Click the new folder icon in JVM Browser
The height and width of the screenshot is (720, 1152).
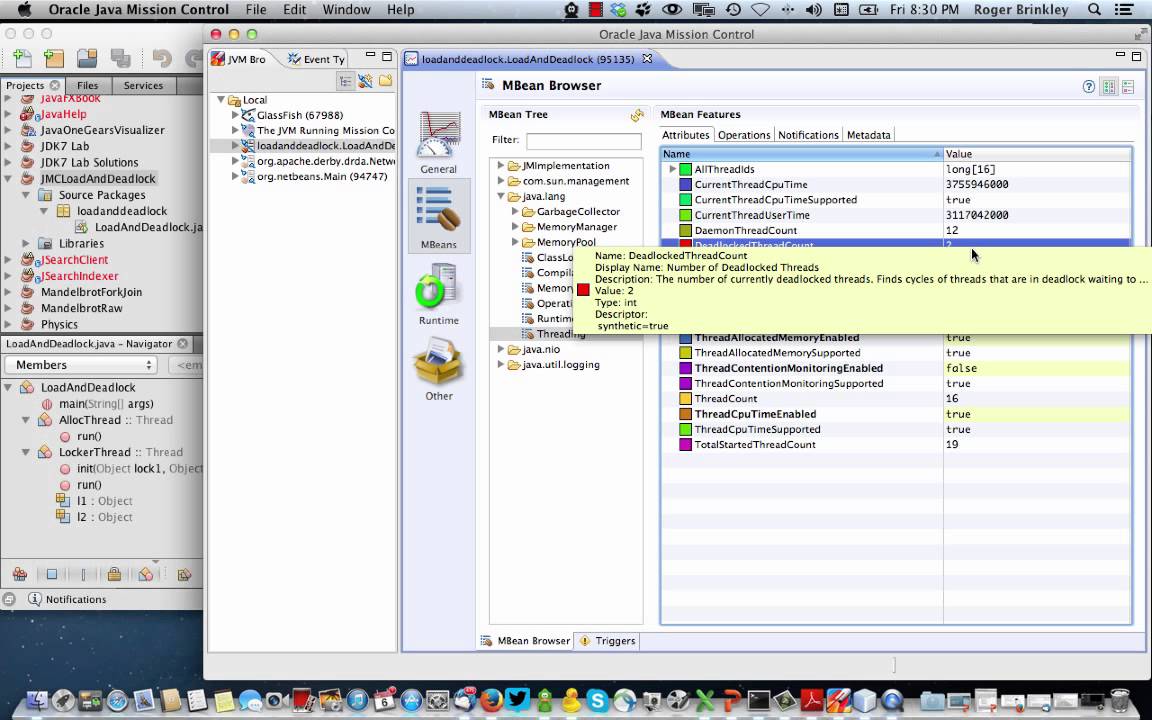385,82
